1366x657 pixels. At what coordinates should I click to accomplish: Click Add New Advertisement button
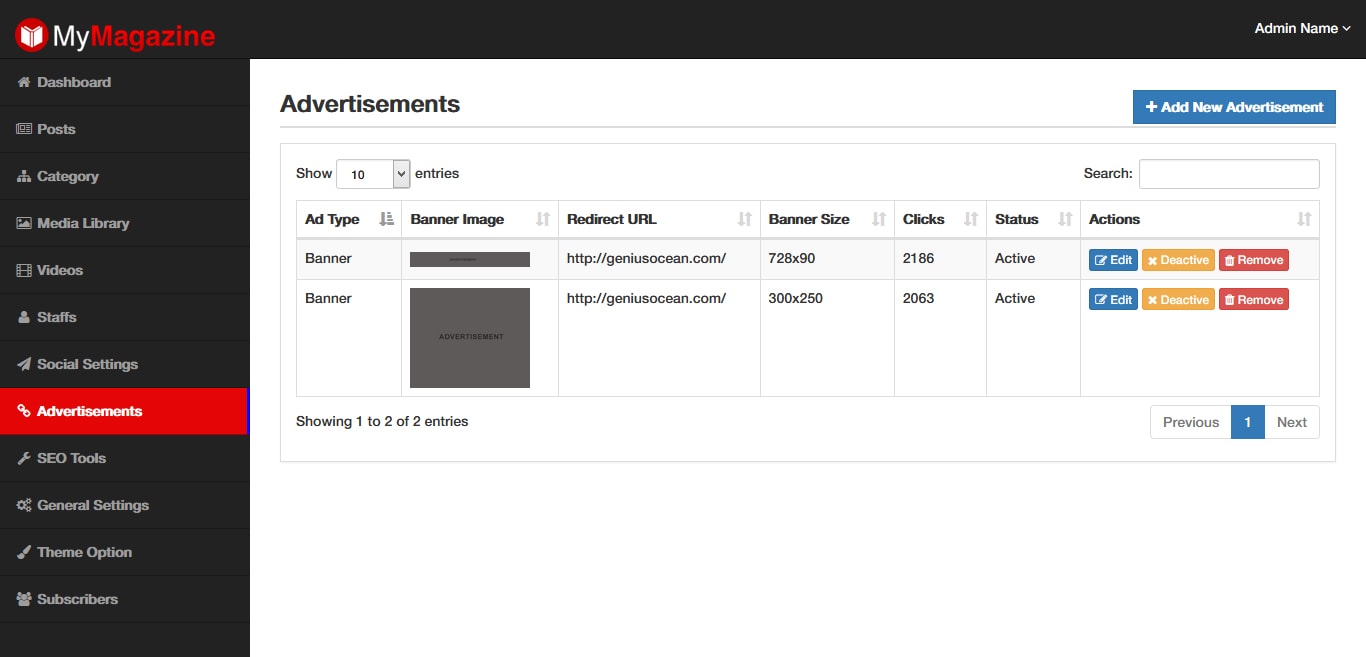pyautogui.click(x=1233, y=107)
